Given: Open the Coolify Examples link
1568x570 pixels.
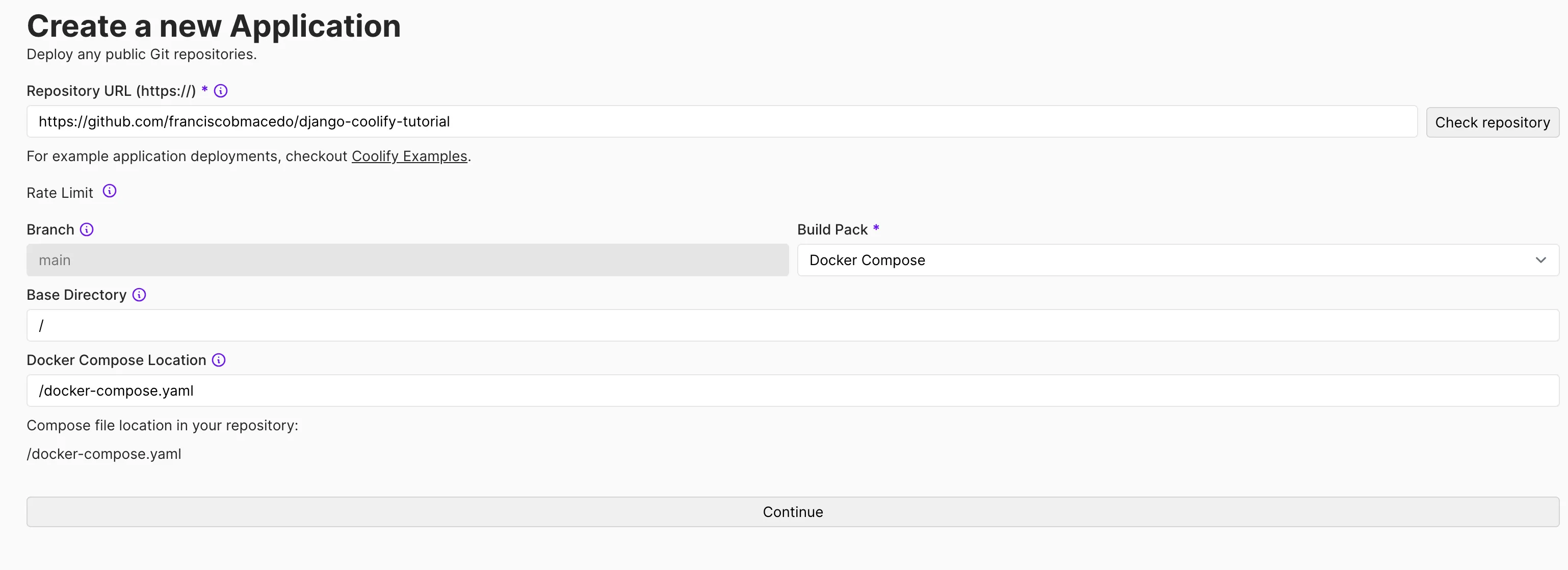Looking at the screenshot, I should click(409, 156).
